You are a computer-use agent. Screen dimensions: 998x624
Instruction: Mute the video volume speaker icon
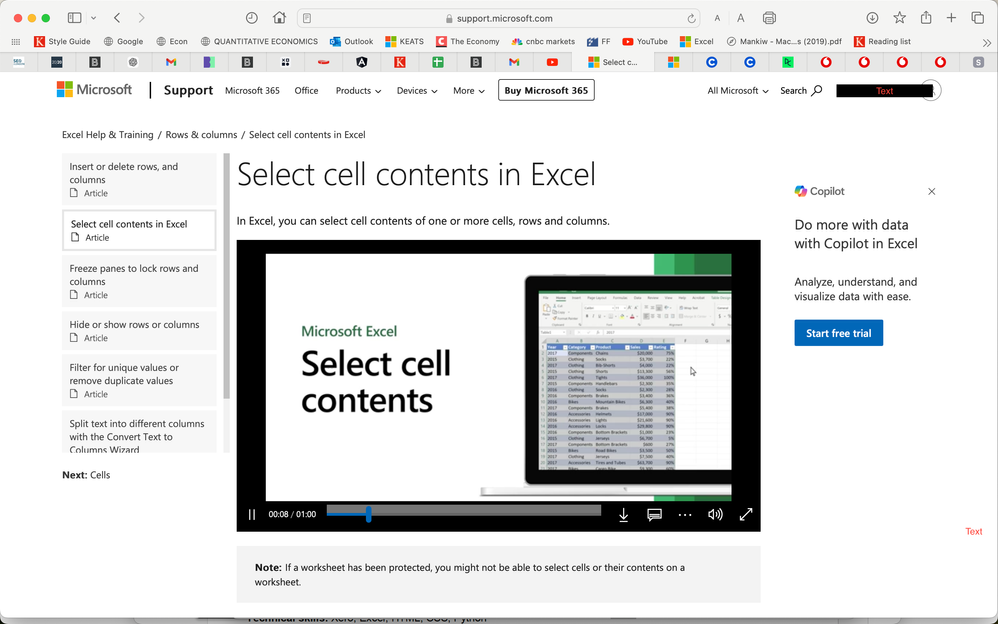tap(715, 514)
